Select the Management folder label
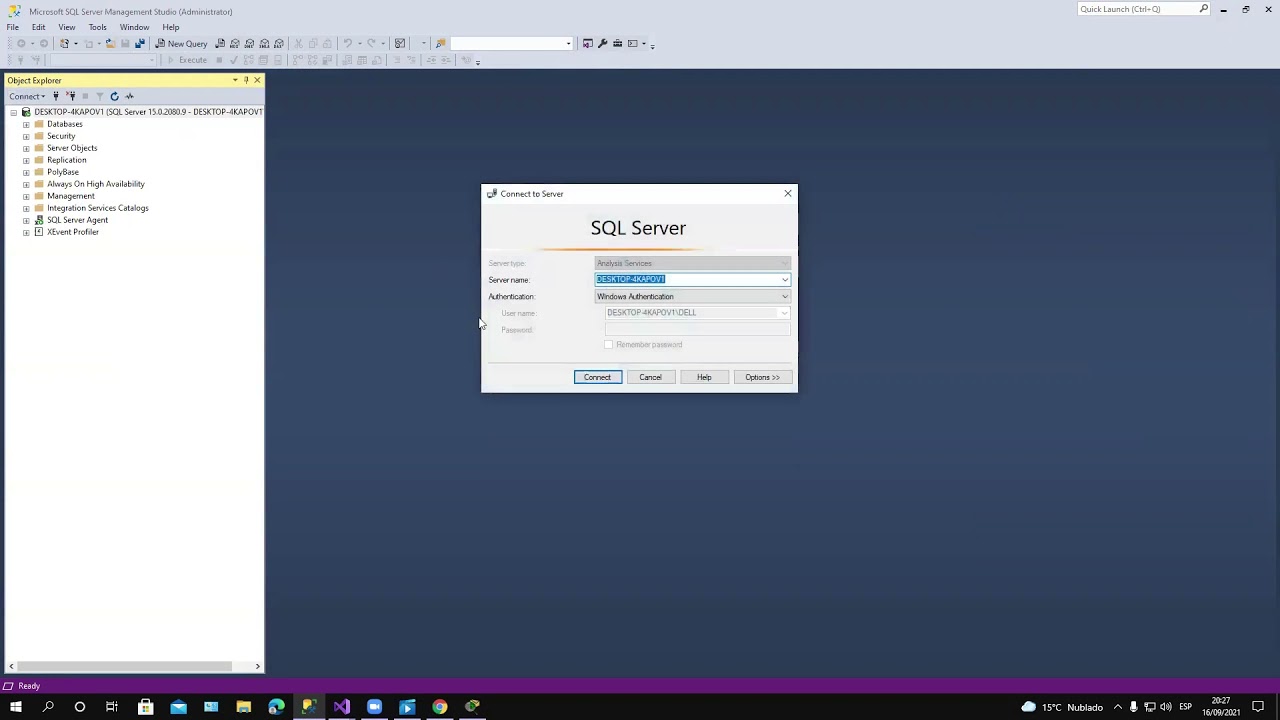Screen dimensions: 1280x720 coord(70,196)
